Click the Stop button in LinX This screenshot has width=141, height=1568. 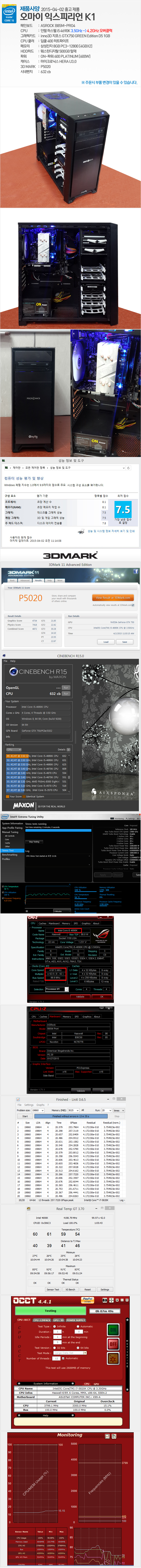(117, 1116)
